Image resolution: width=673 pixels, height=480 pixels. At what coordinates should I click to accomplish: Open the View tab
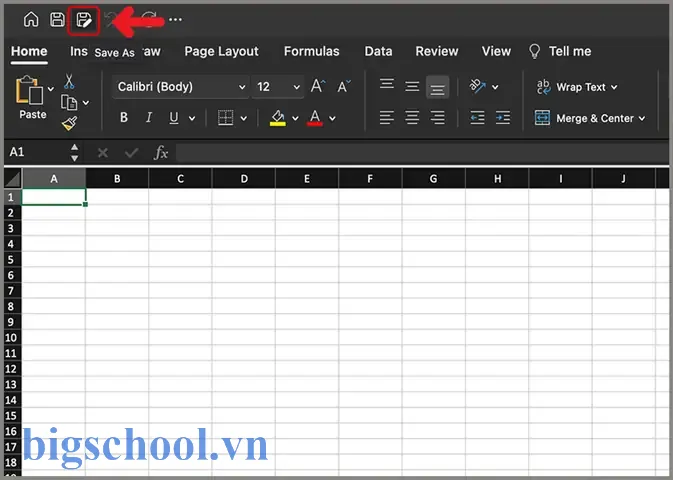pyautogui.click(x=496, y=52)
